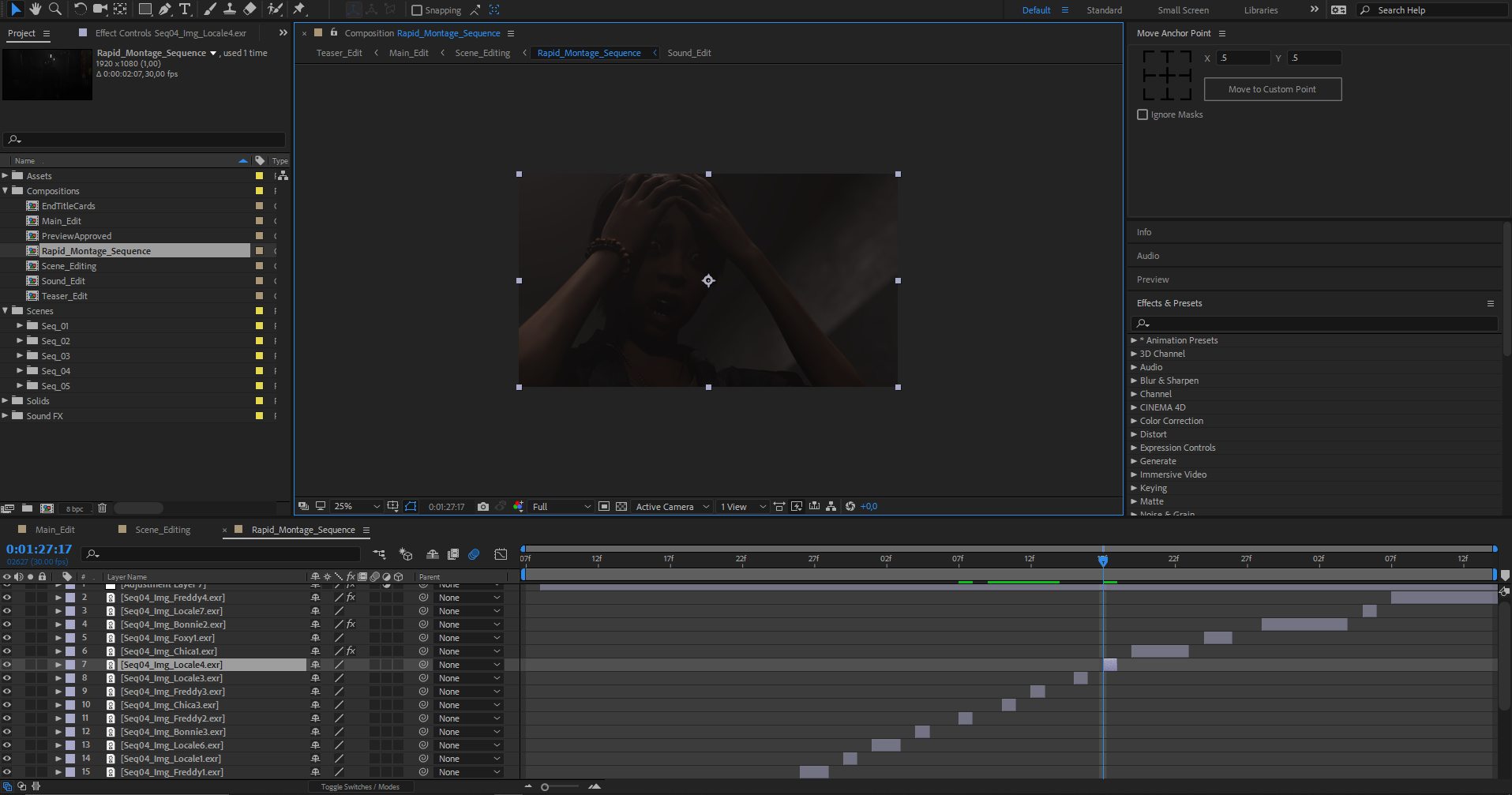Select the Hand tool
Viewport: 1512px width, 795px height.
pyautogui.click(x=36, y=9)
